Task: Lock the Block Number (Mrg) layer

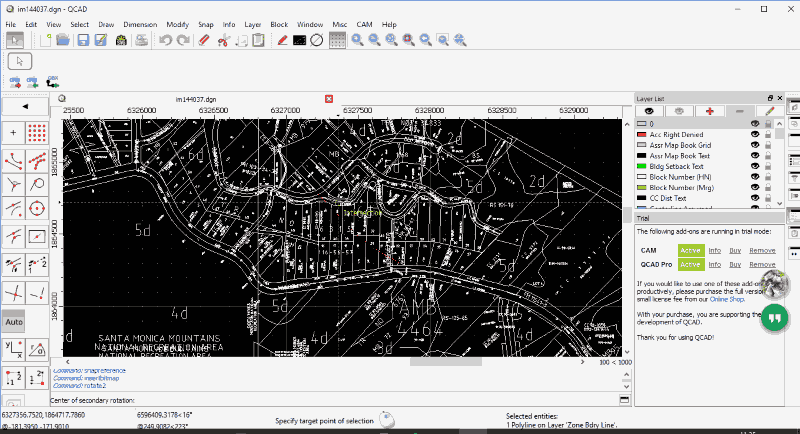Action: 768,188
